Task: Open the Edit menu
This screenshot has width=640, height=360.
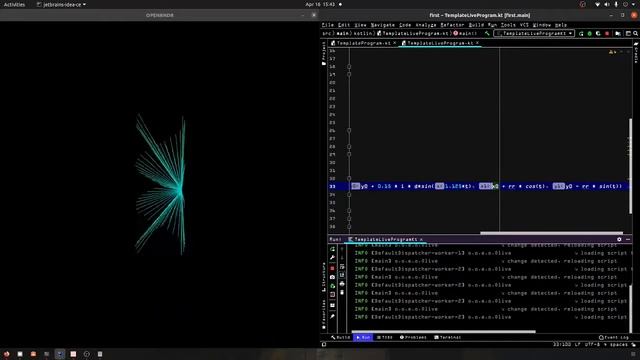Action: coord(344,25)
